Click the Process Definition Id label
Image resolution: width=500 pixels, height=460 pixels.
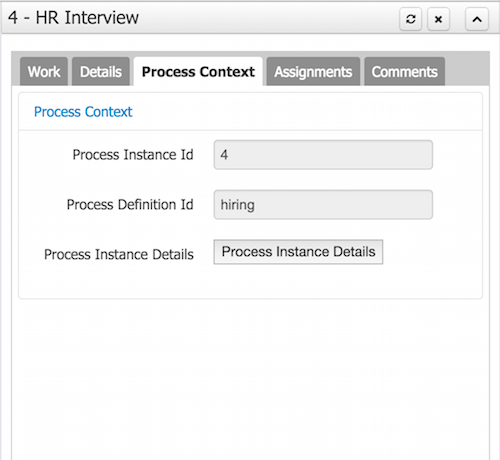click(130, 205)
